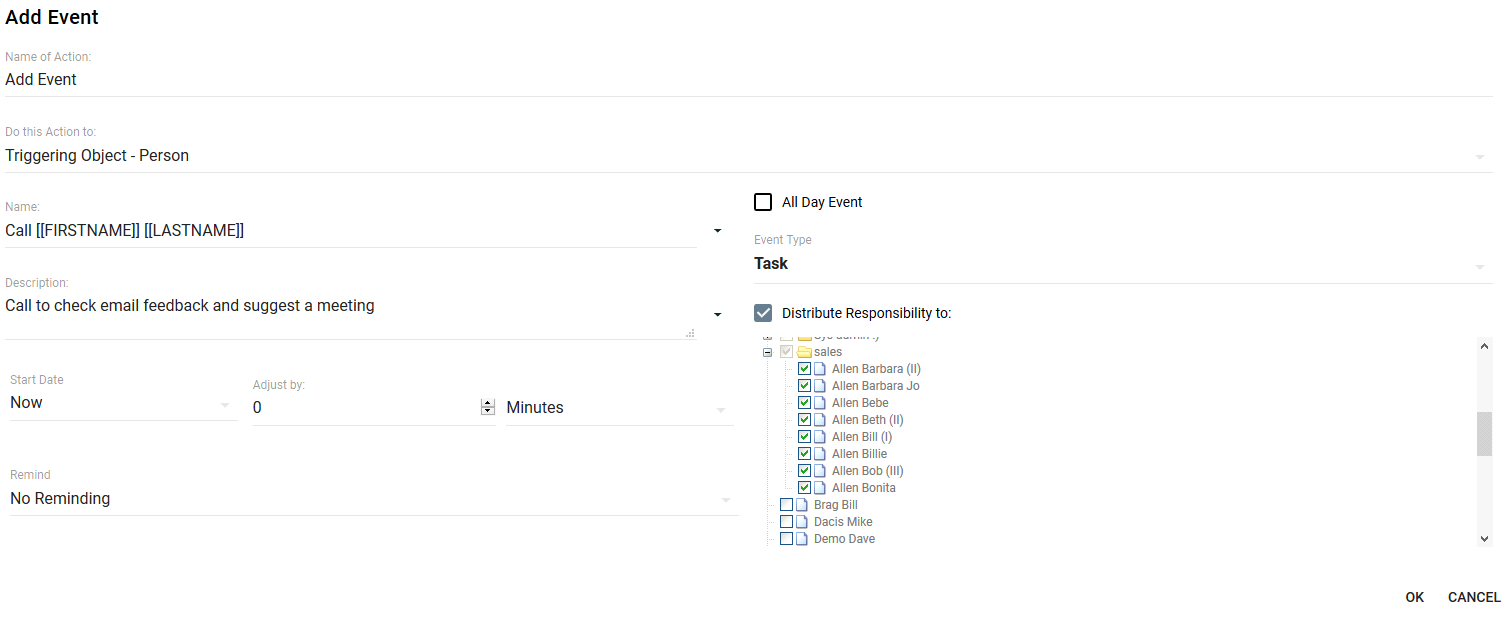Click the Dacis Mike document icon
This screenshot has height=618, width=1504.
coord(801,522)
